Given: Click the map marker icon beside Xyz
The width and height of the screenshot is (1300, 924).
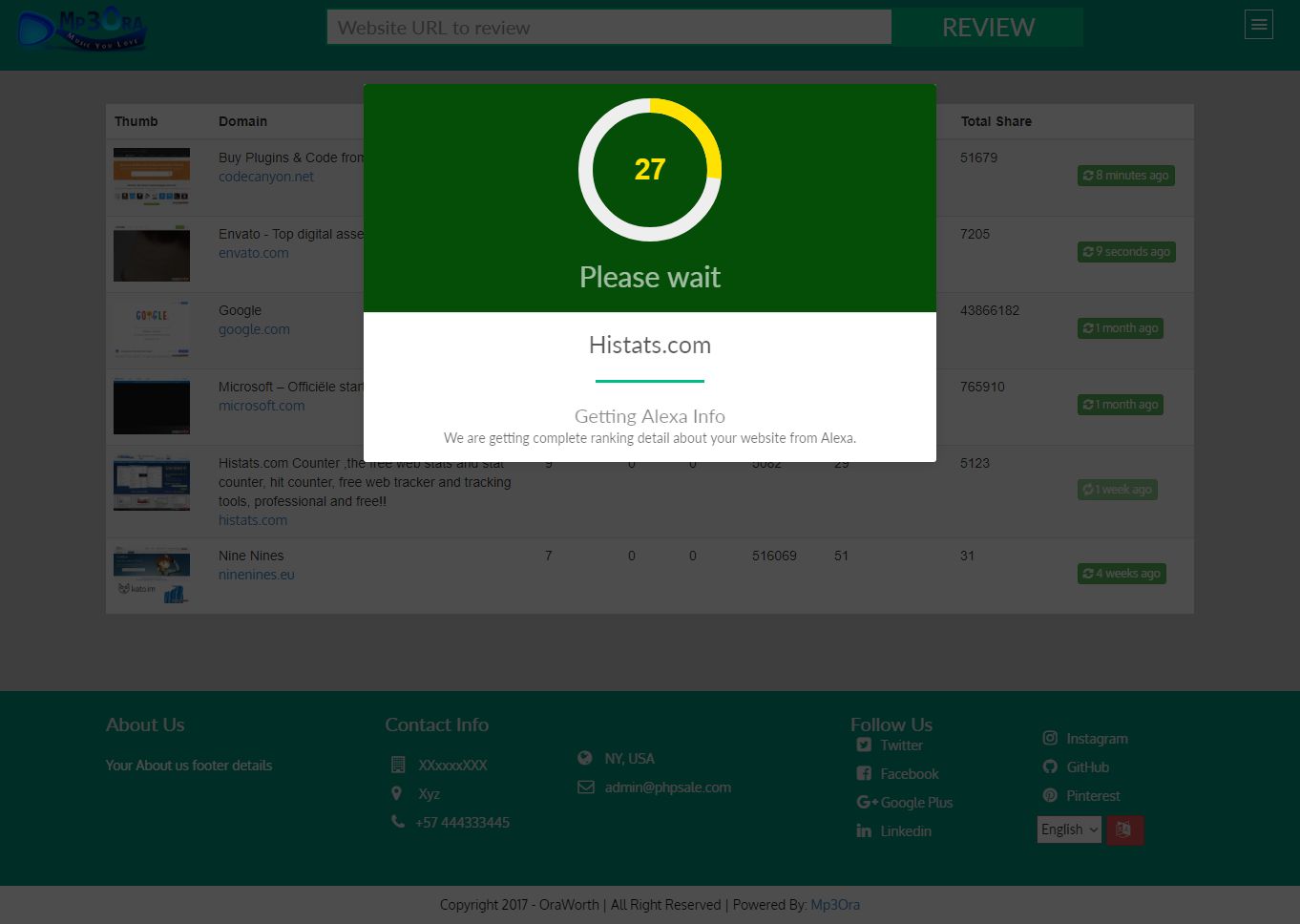Looking at the screenshot, I should 397,793.
